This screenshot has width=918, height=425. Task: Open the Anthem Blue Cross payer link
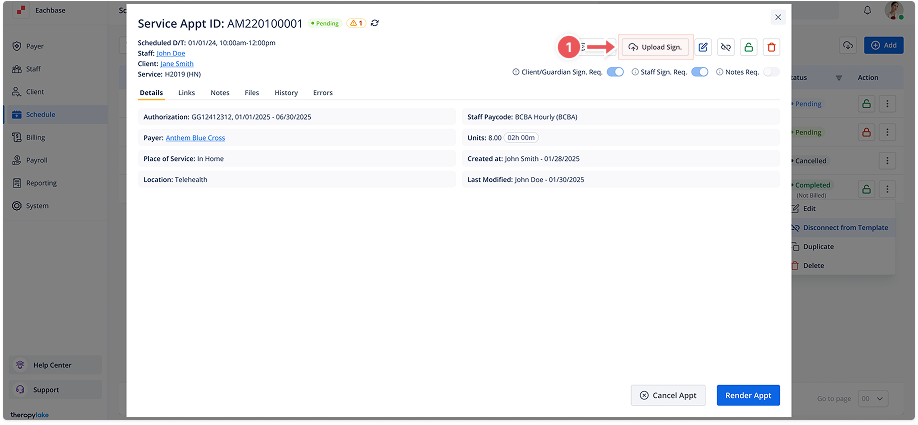click(x=196, y=138)
